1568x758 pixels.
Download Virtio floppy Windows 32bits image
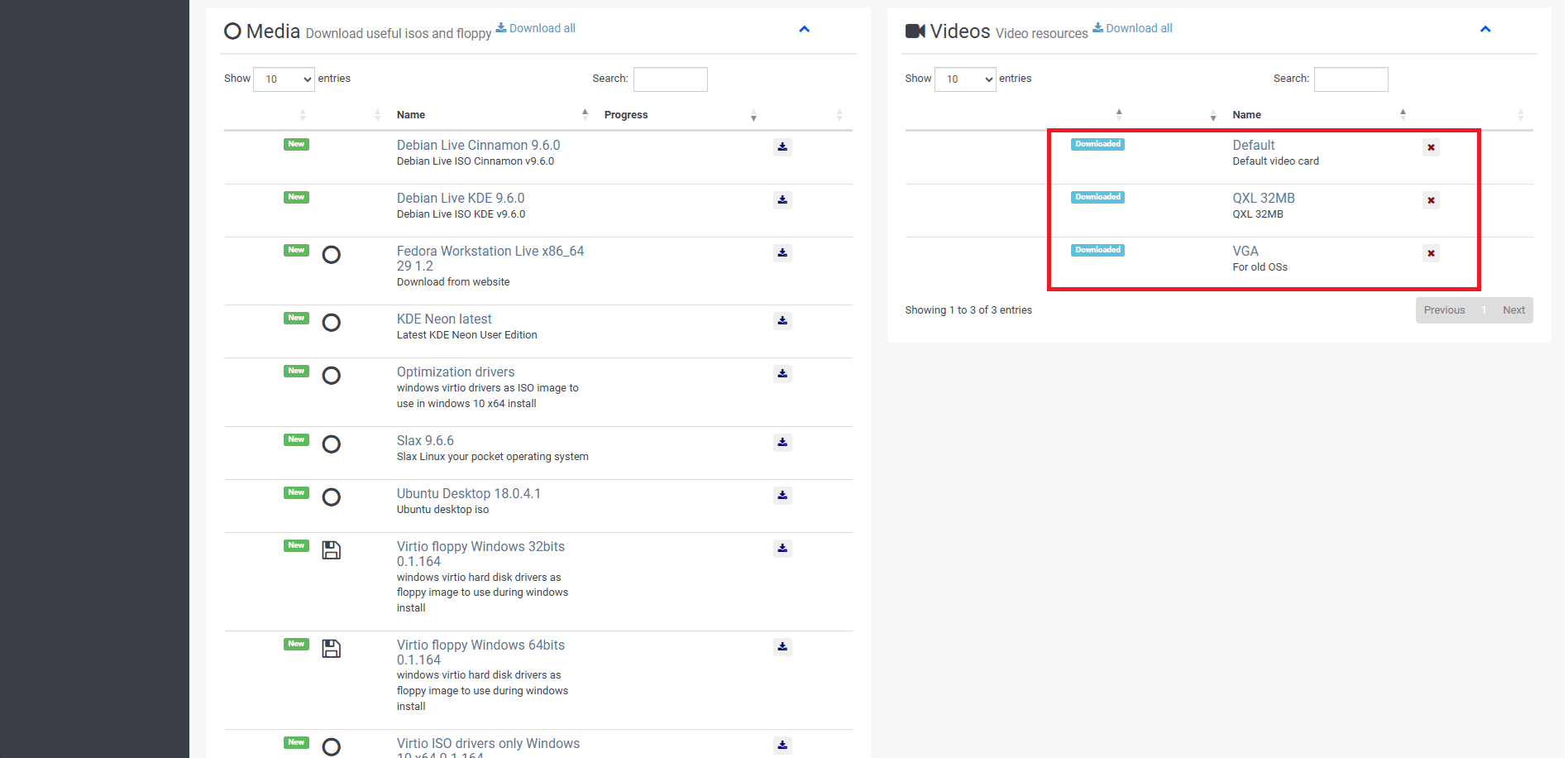pyautogui.click(x=782, y=549)
